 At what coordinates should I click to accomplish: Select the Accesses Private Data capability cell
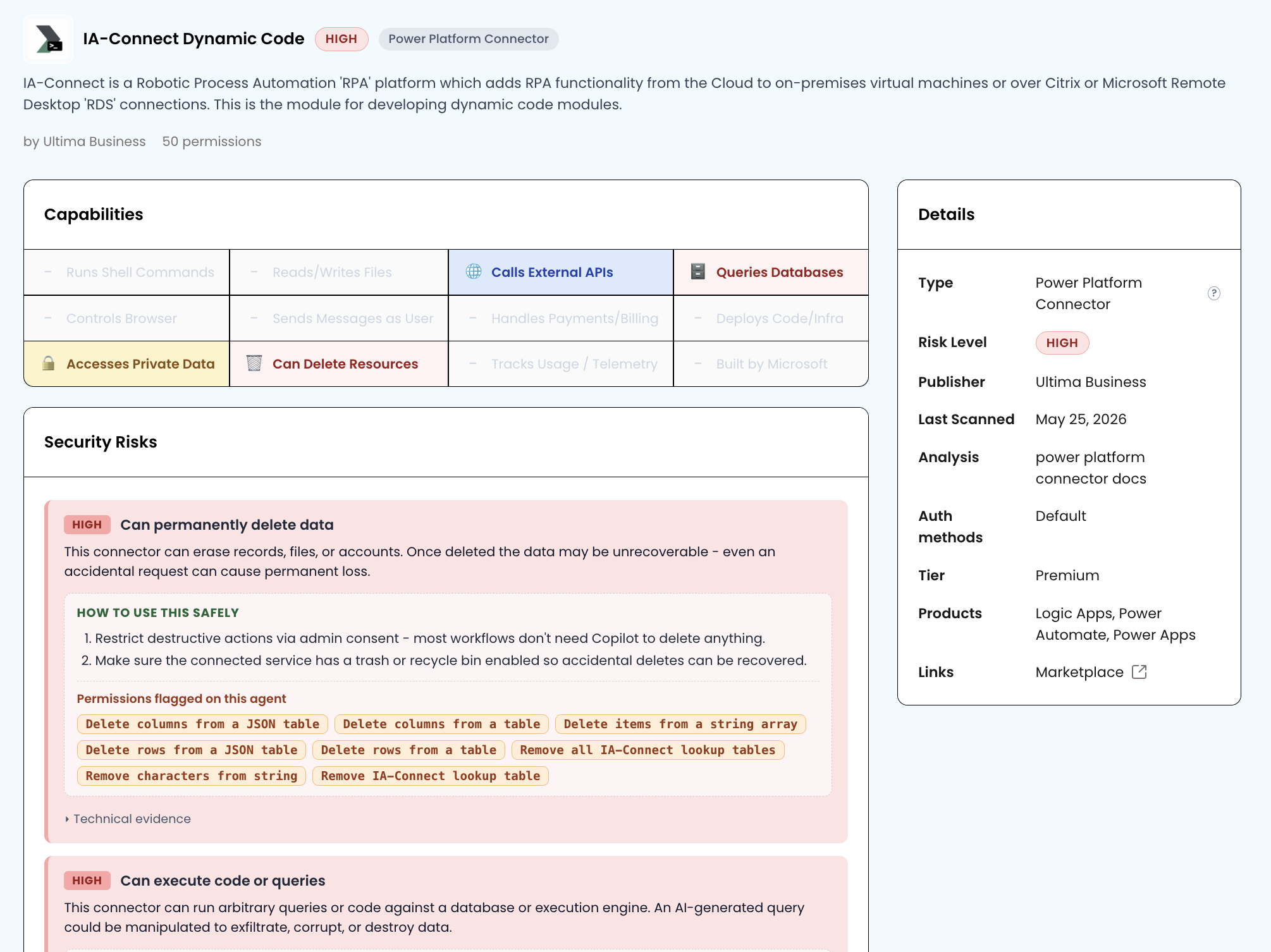tap(126, 364)
